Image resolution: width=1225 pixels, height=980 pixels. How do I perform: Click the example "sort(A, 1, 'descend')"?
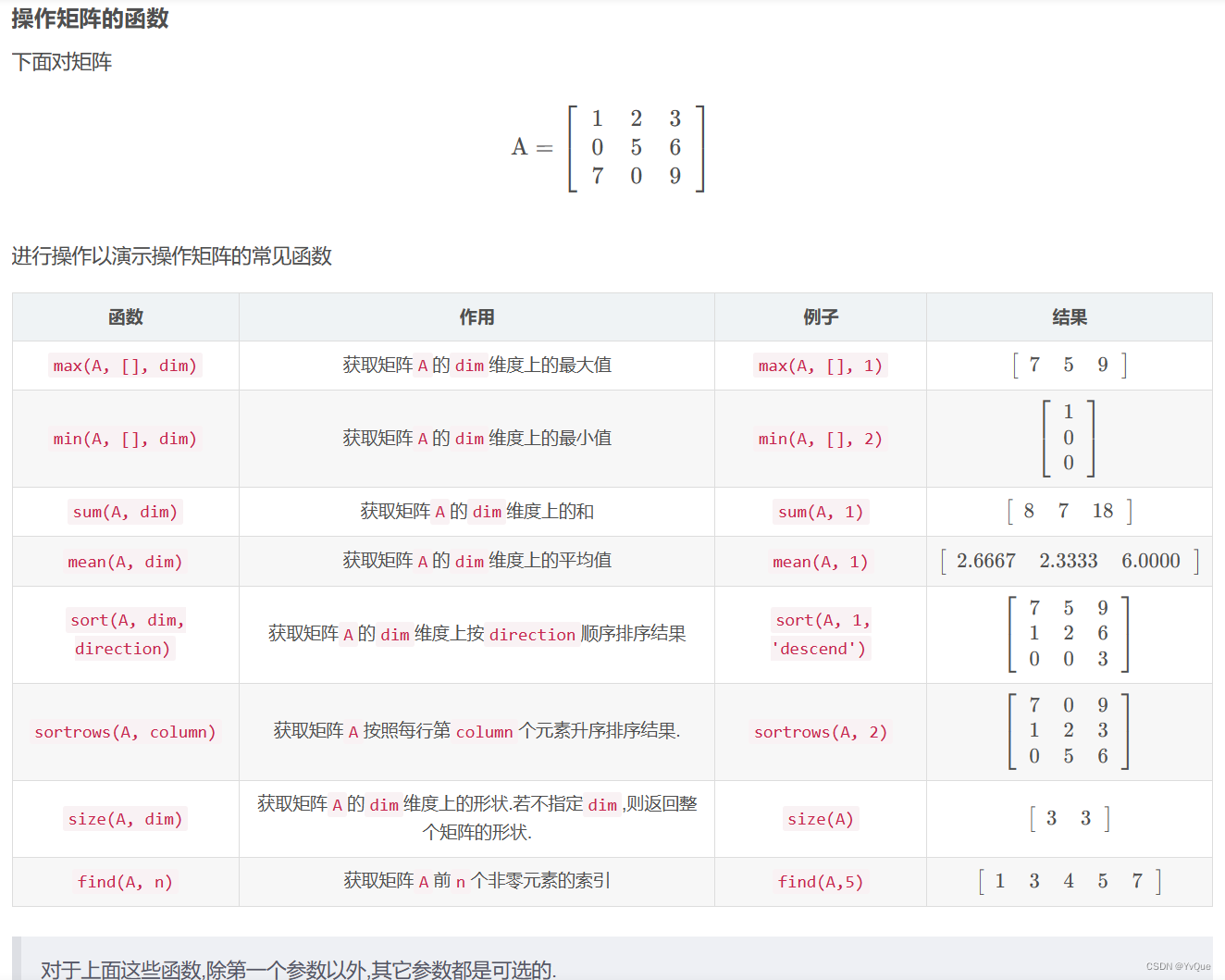821,634
